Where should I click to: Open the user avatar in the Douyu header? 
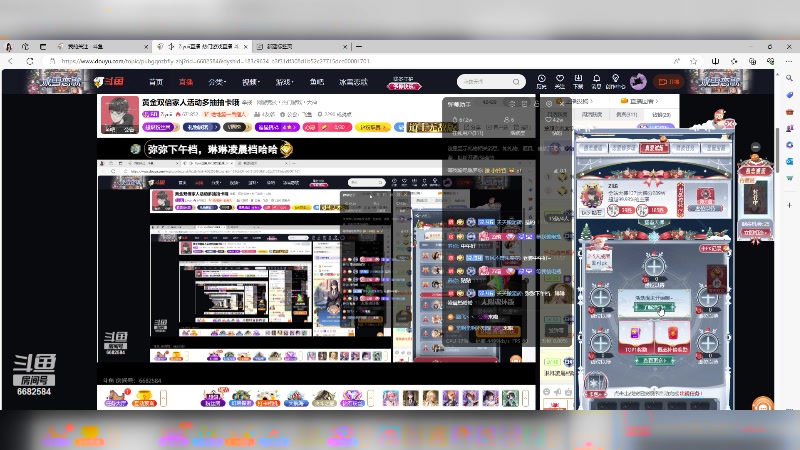click(x=638, y=82)
